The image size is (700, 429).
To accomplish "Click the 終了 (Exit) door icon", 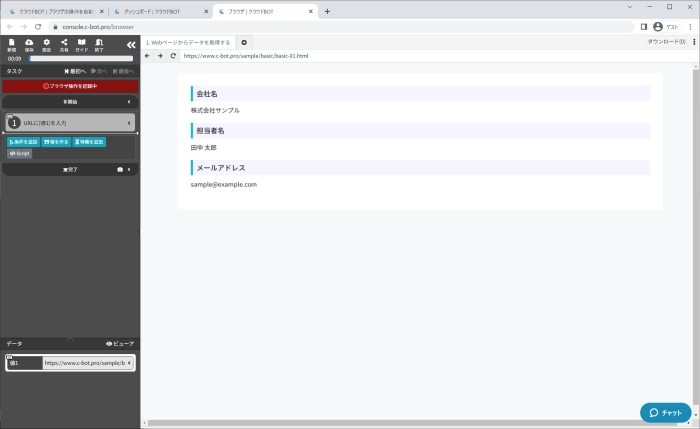I will pyautogui.click(x=99, y=44).
